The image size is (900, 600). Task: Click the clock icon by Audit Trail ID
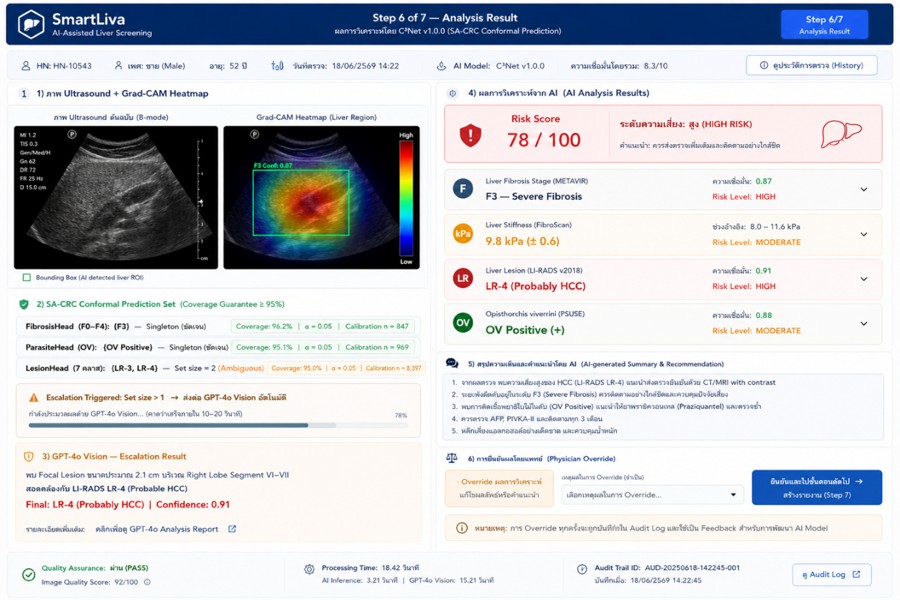581,569
